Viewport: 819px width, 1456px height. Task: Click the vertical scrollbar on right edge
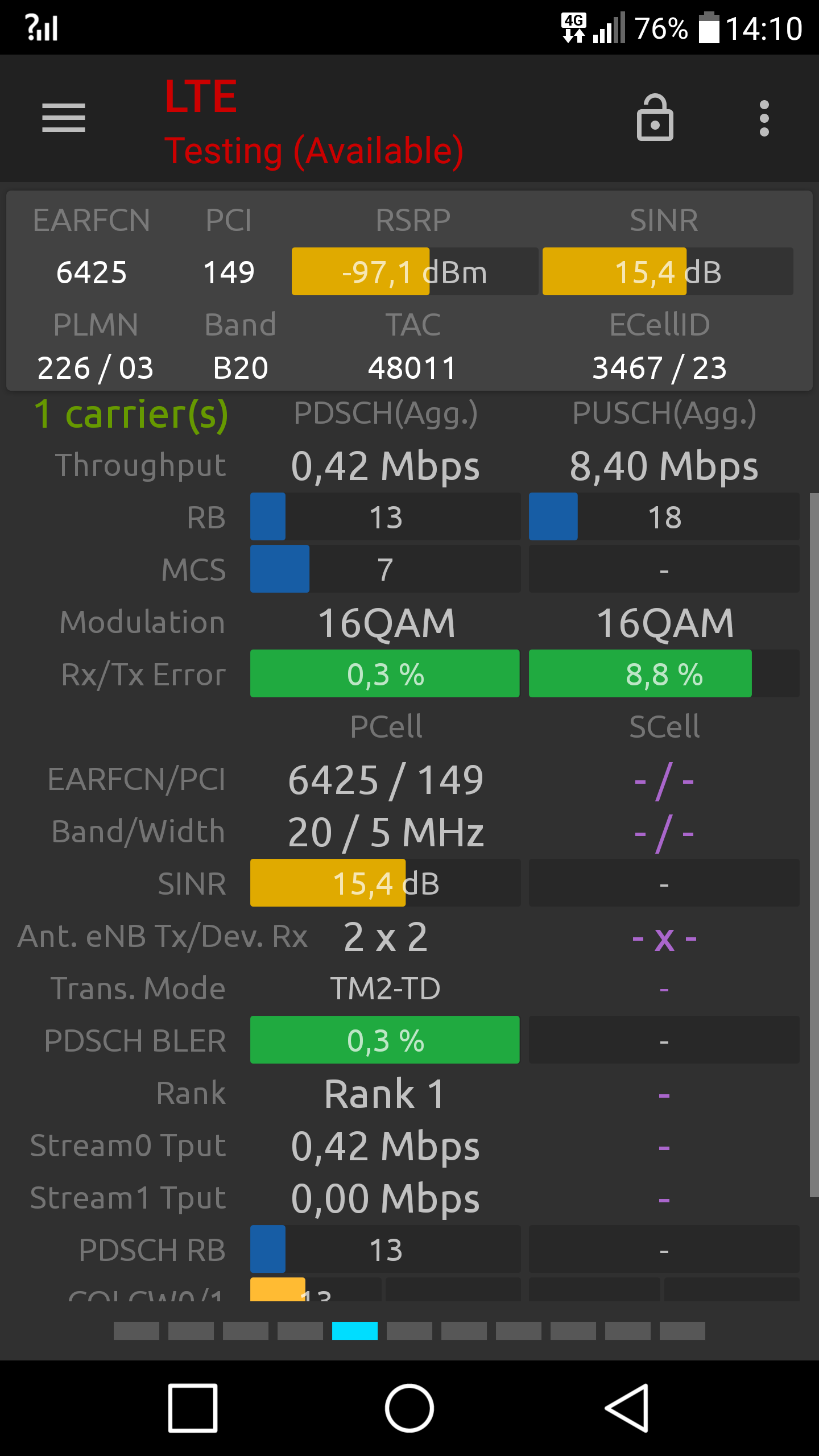pos(814,845)
